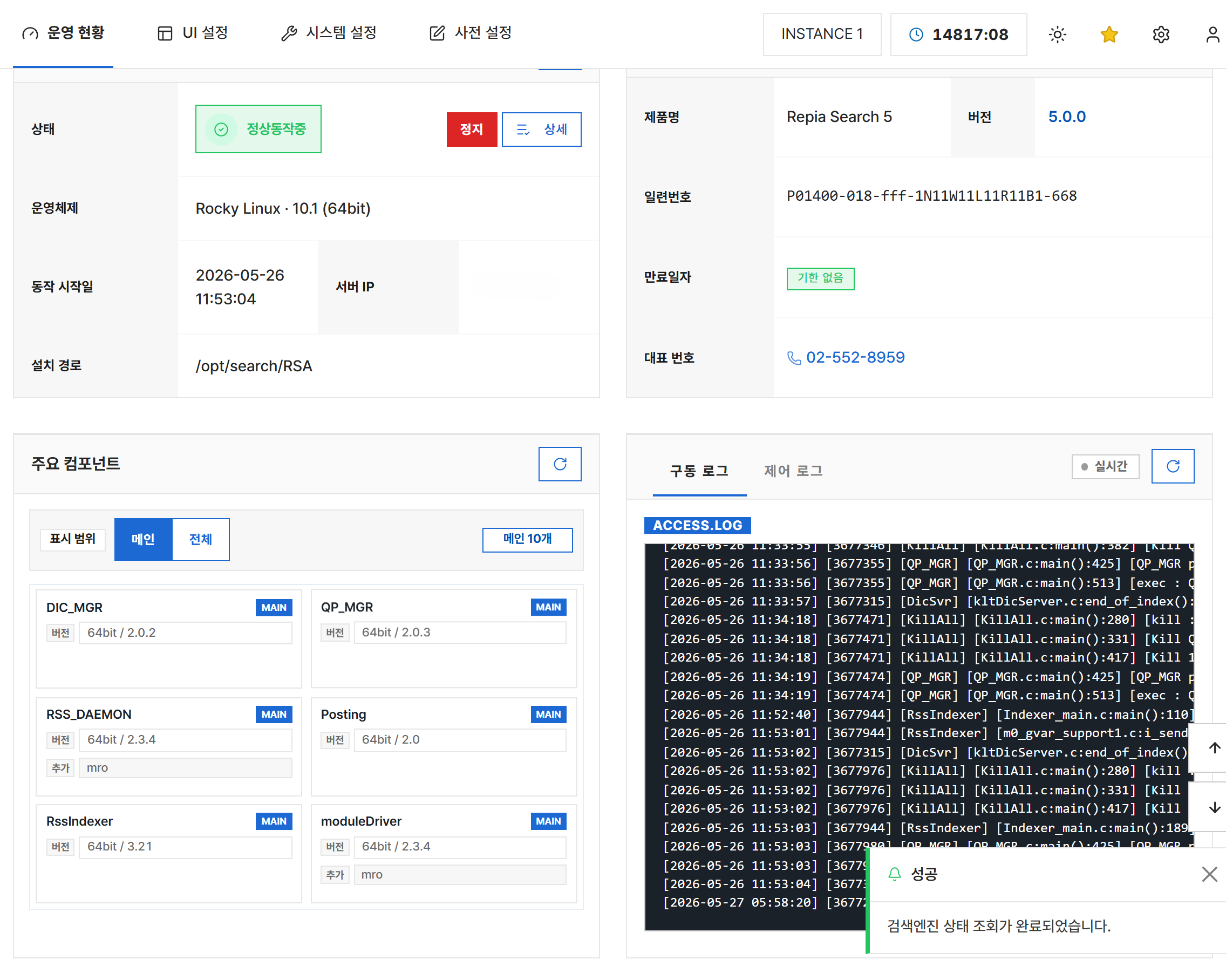1226x980 pixels.
Task: Click the mro field under RSS_DAEMON
Action: coord(186,768)
